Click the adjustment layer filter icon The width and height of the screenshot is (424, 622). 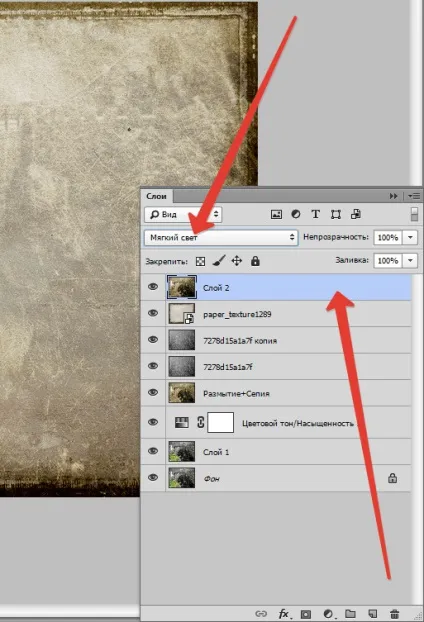[295, 214]
